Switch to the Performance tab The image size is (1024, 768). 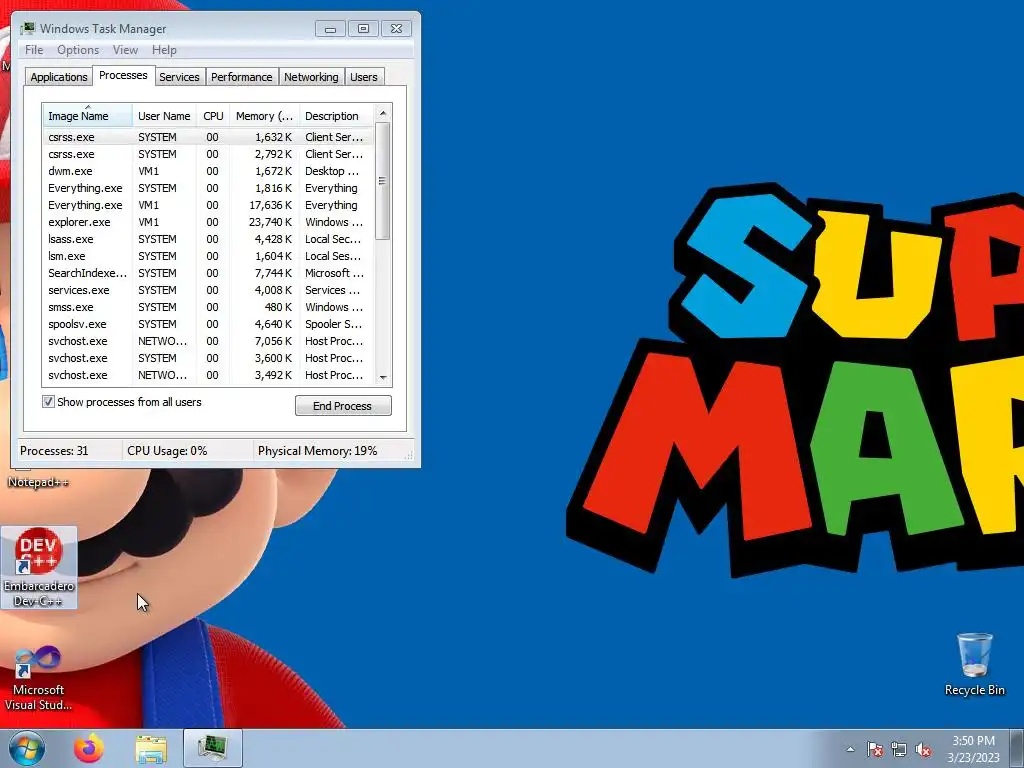(x=242, y=77)
